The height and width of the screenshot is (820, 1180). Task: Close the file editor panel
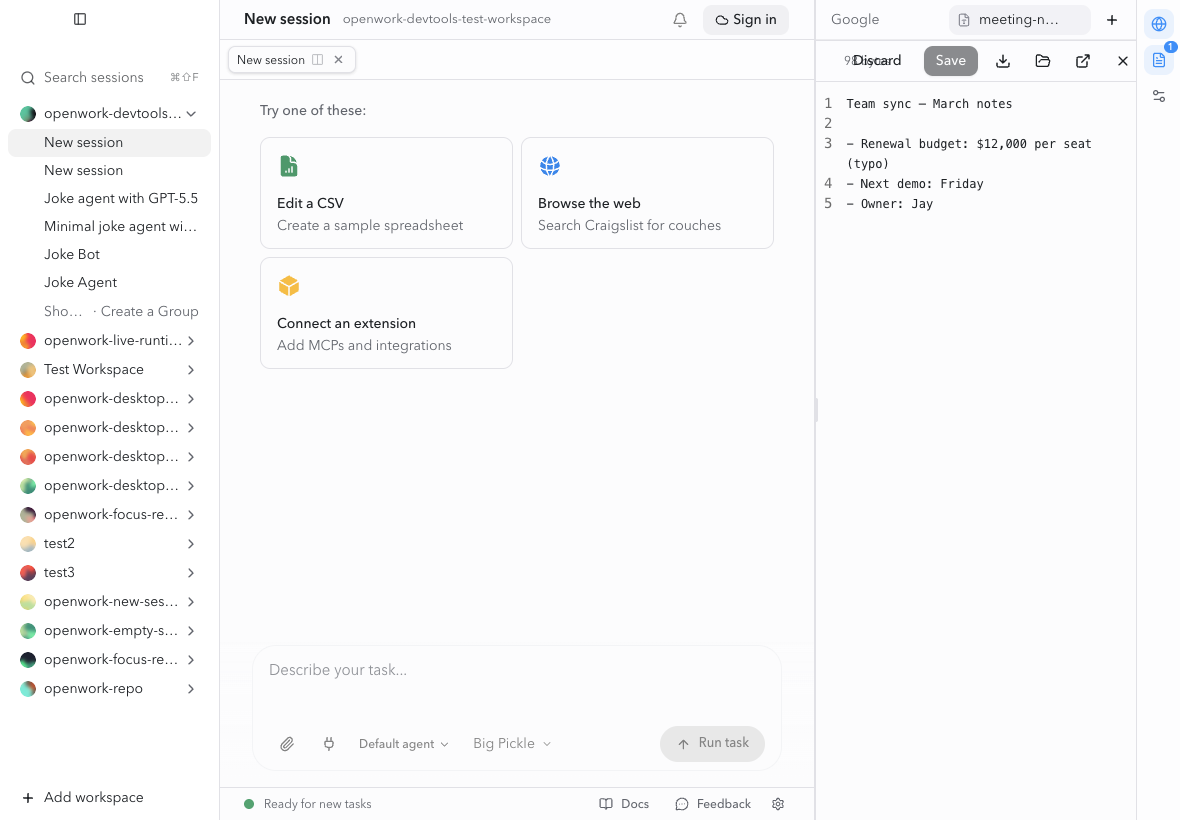pos(1122,61)
